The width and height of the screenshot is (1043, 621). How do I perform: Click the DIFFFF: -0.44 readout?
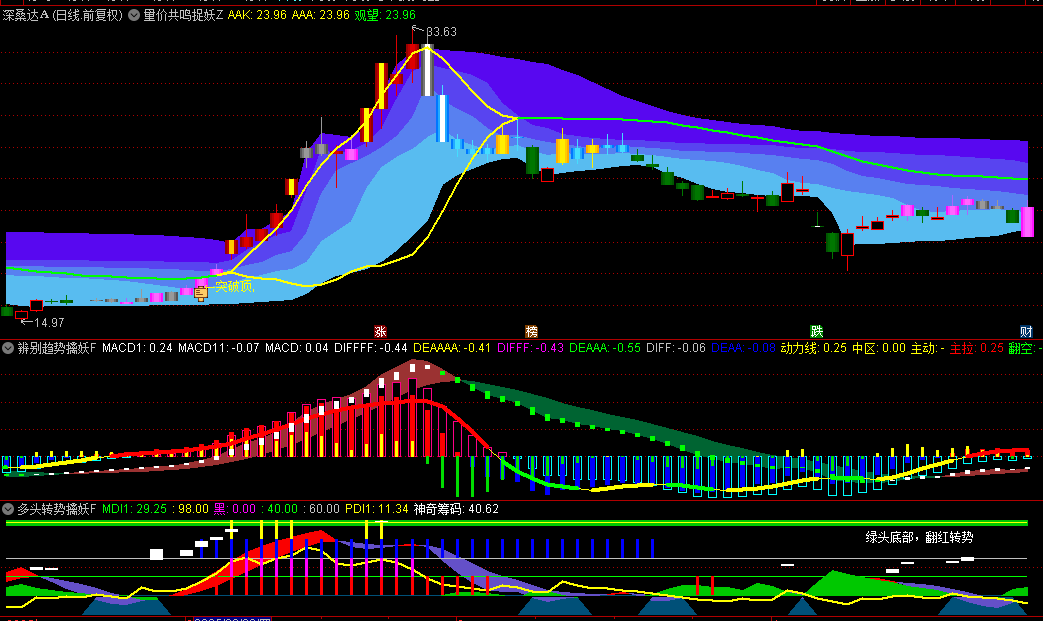[371, 348]
